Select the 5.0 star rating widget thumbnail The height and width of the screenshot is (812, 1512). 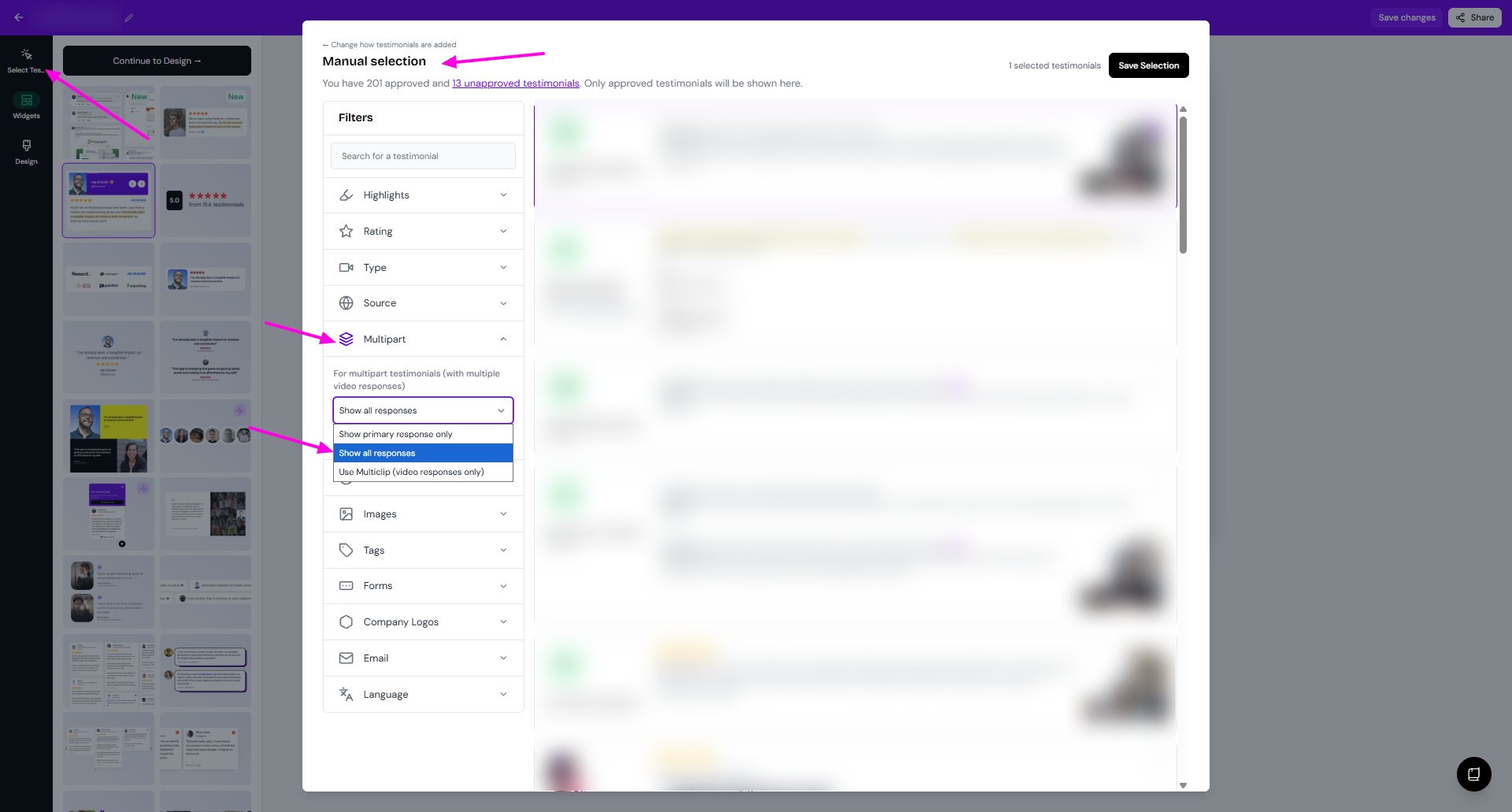(206, 200)
